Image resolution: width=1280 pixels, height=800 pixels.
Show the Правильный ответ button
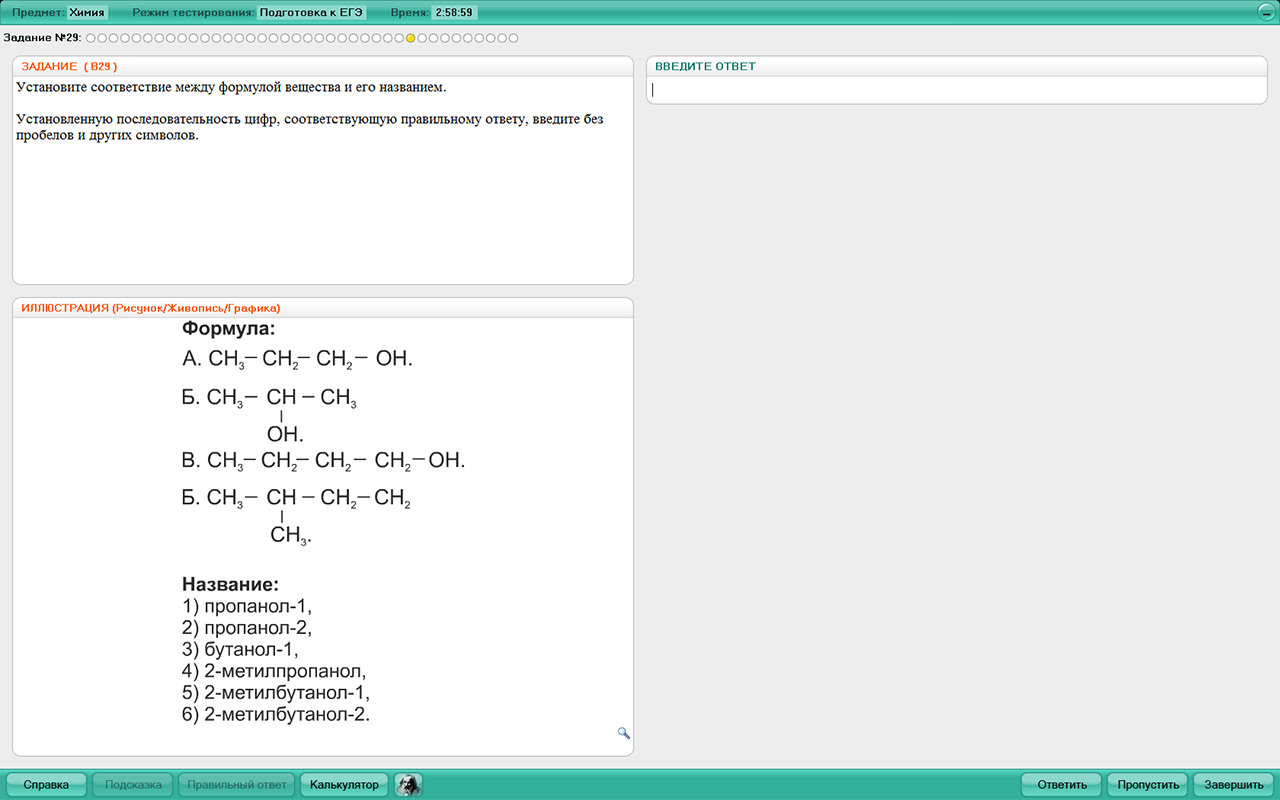pos(237,785)
